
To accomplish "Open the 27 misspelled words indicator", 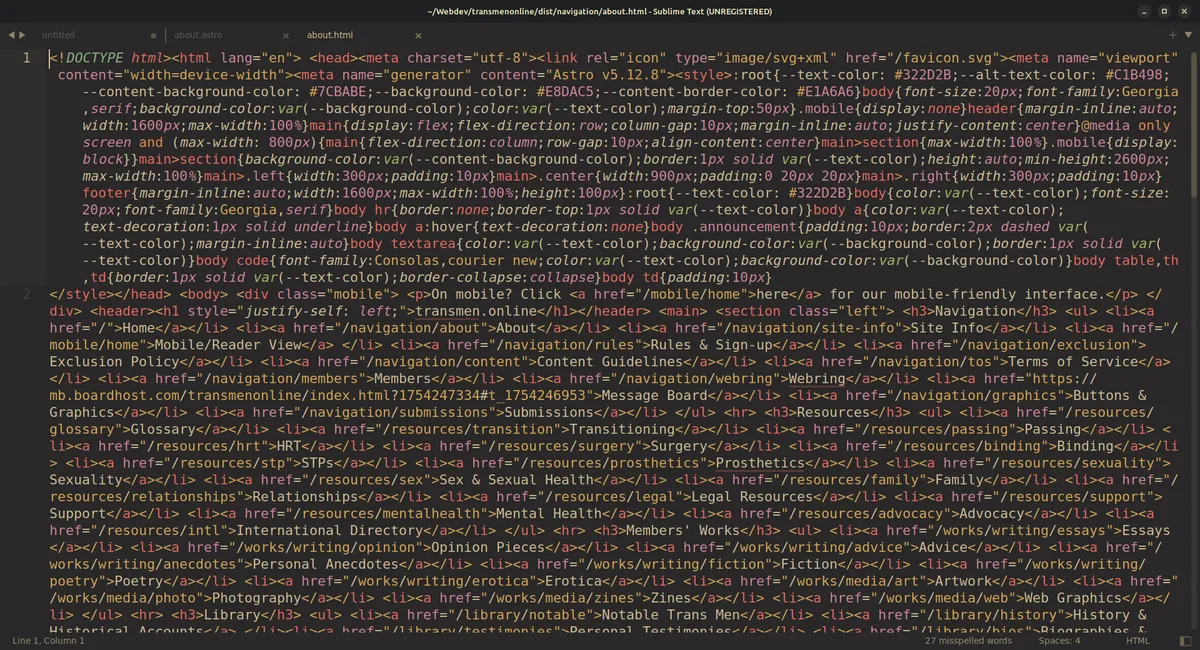I will click(x=969, y=640).
